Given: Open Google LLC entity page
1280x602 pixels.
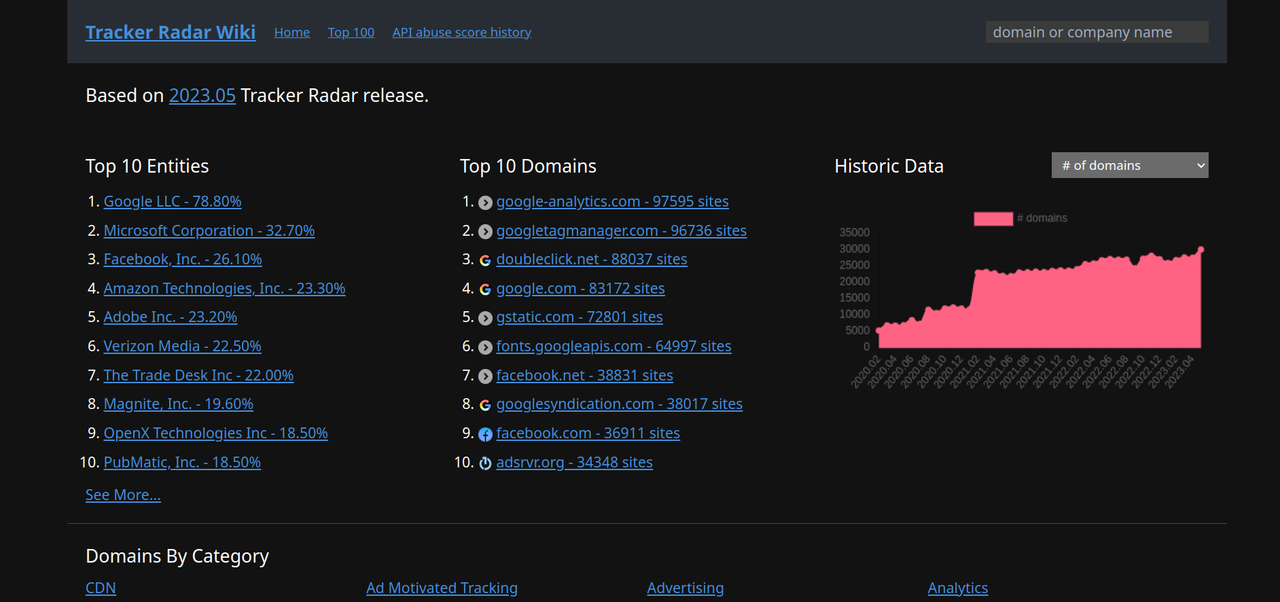Looking at the screenshot, I should click(173, 201).
